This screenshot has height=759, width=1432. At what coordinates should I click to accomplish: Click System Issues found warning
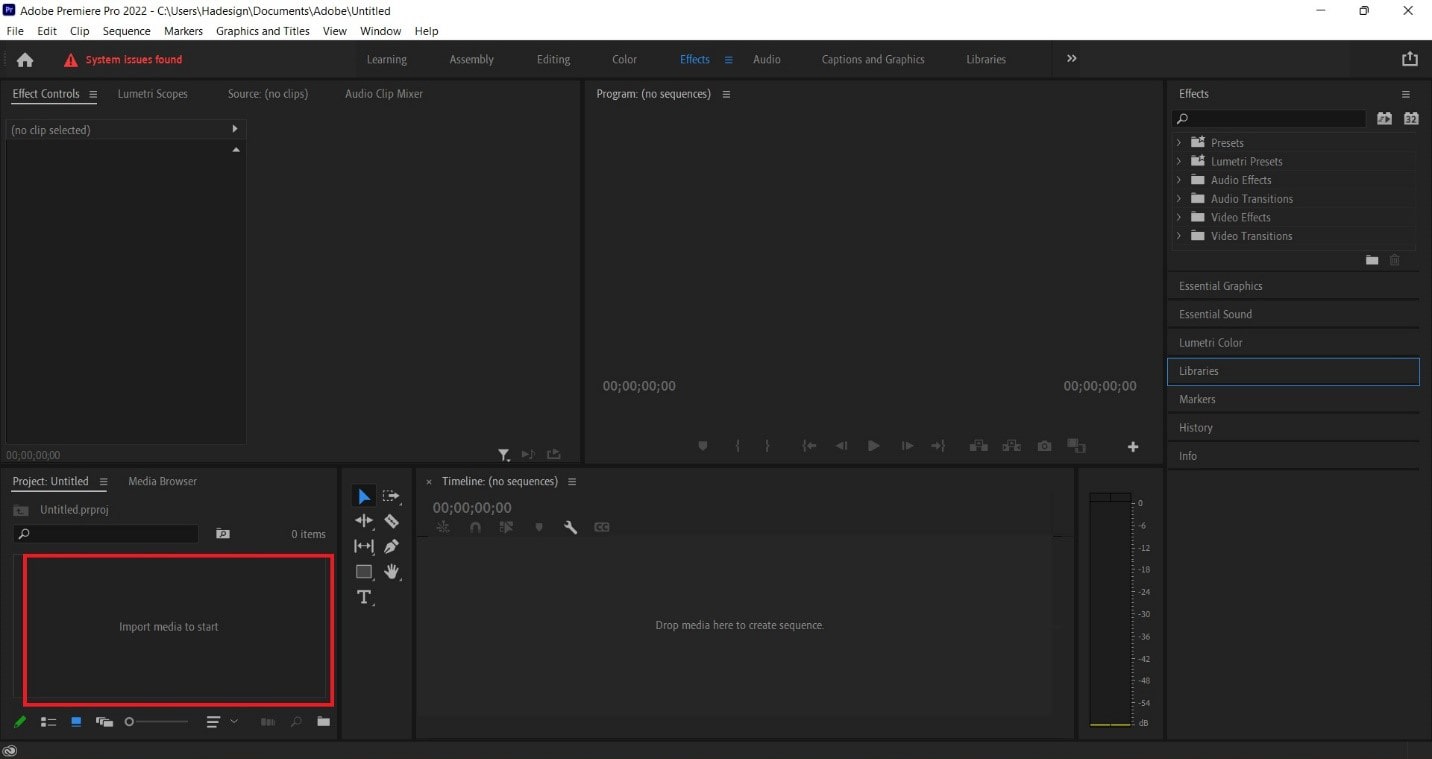pos(123,60)
